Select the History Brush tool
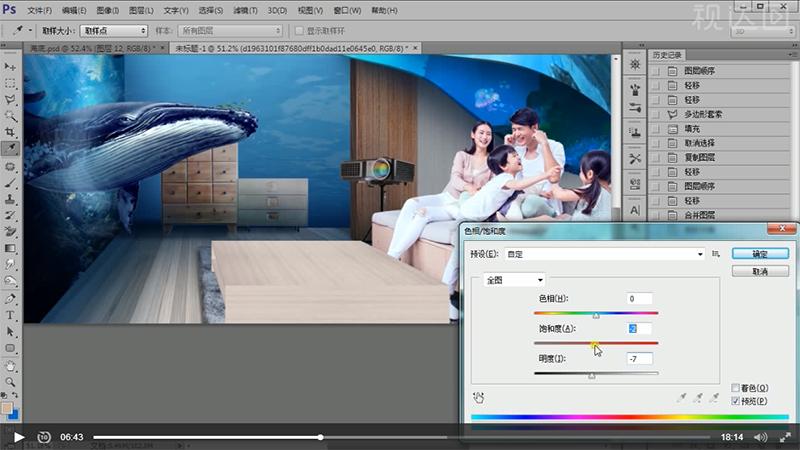The height and width of the screenshot is (450, 800). pos(10,215)
